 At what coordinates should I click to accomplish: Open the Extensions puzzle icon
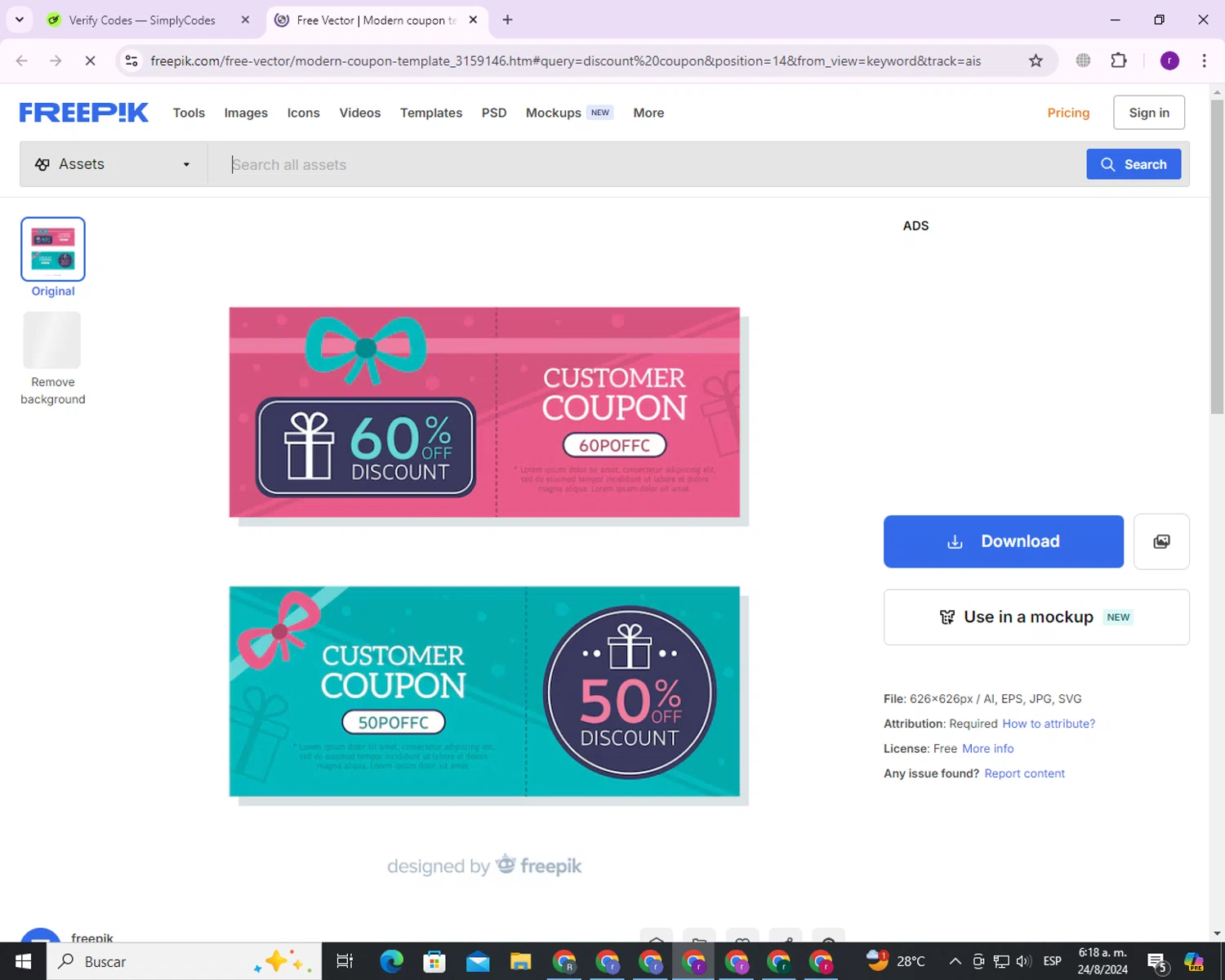1119,60
